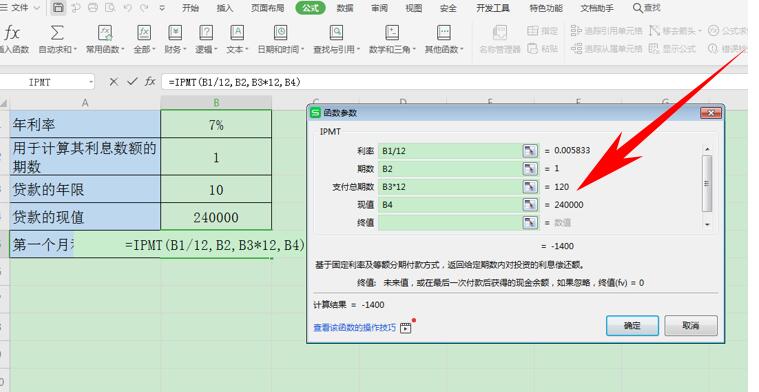The image size is (759, 392).
Task: Open the 常用函数 dropdown
Action: [105, 49]
